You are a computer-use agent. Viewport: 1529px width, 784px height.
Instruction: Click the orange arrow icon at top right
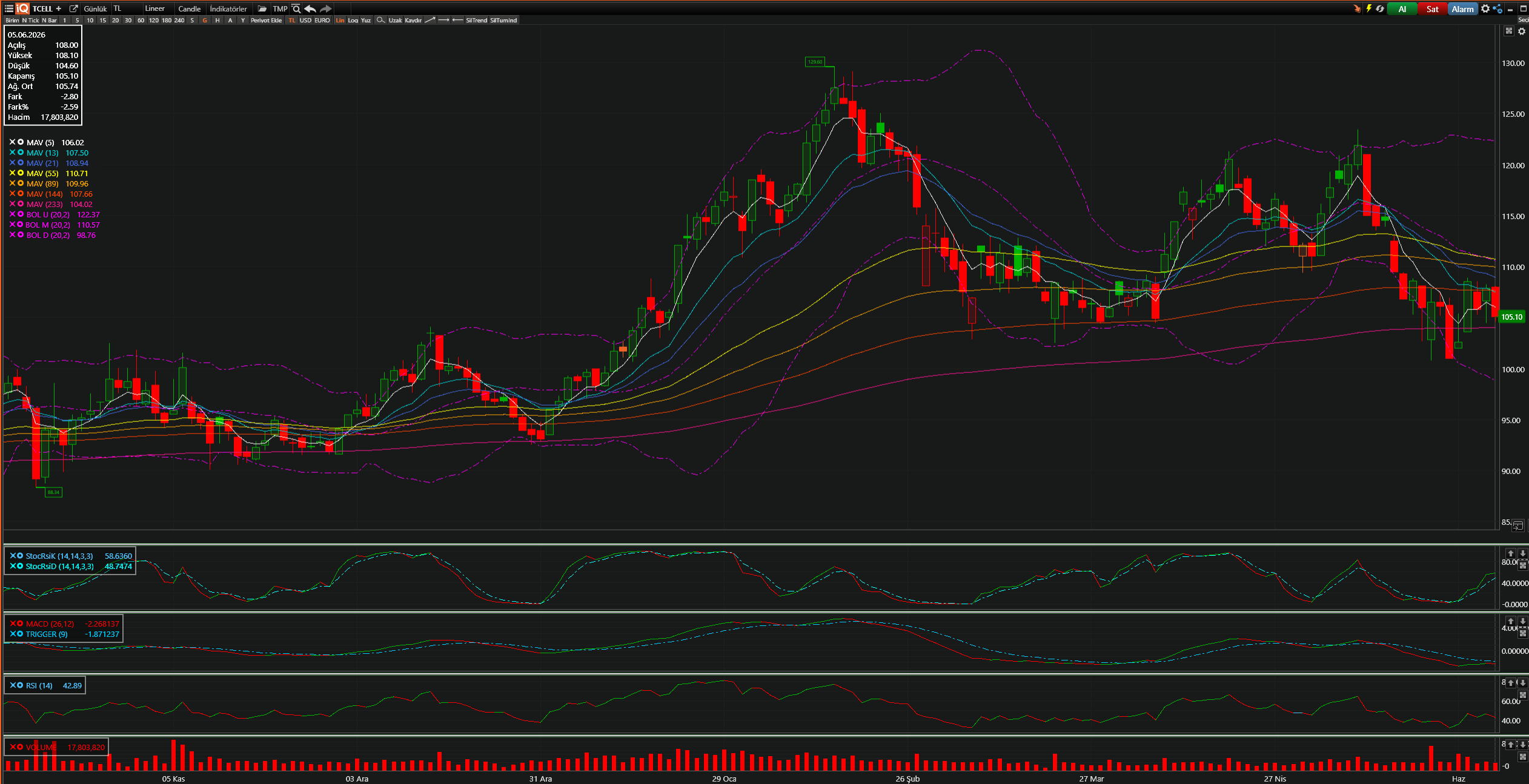tap(1357, 8)
